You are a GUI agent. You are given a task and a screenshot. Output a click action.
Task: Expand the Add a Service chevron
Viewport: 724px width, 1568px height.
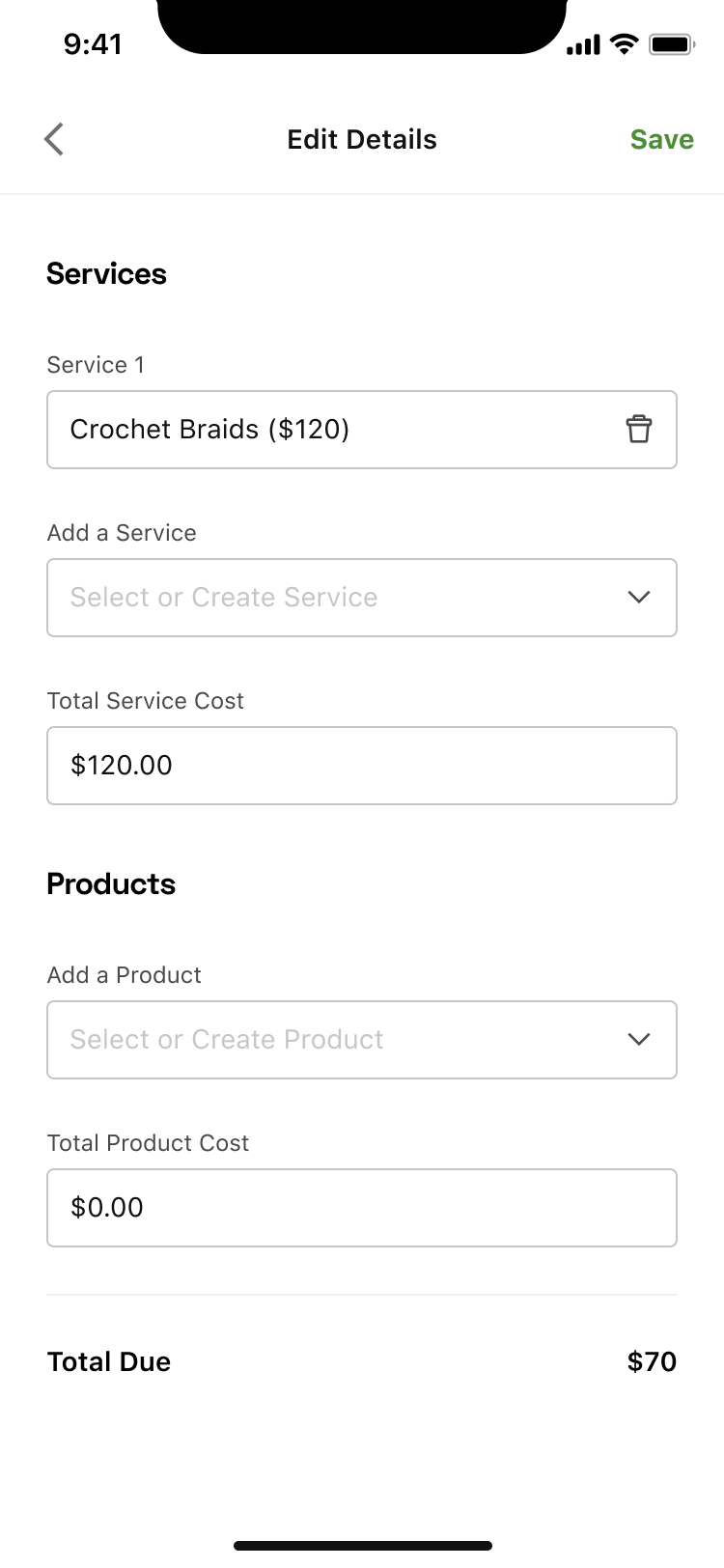[x=638, y=597]
